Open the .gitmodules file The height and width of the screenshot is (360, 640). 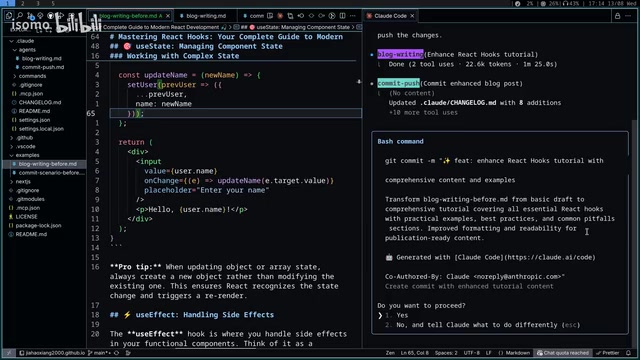point(30,199)
